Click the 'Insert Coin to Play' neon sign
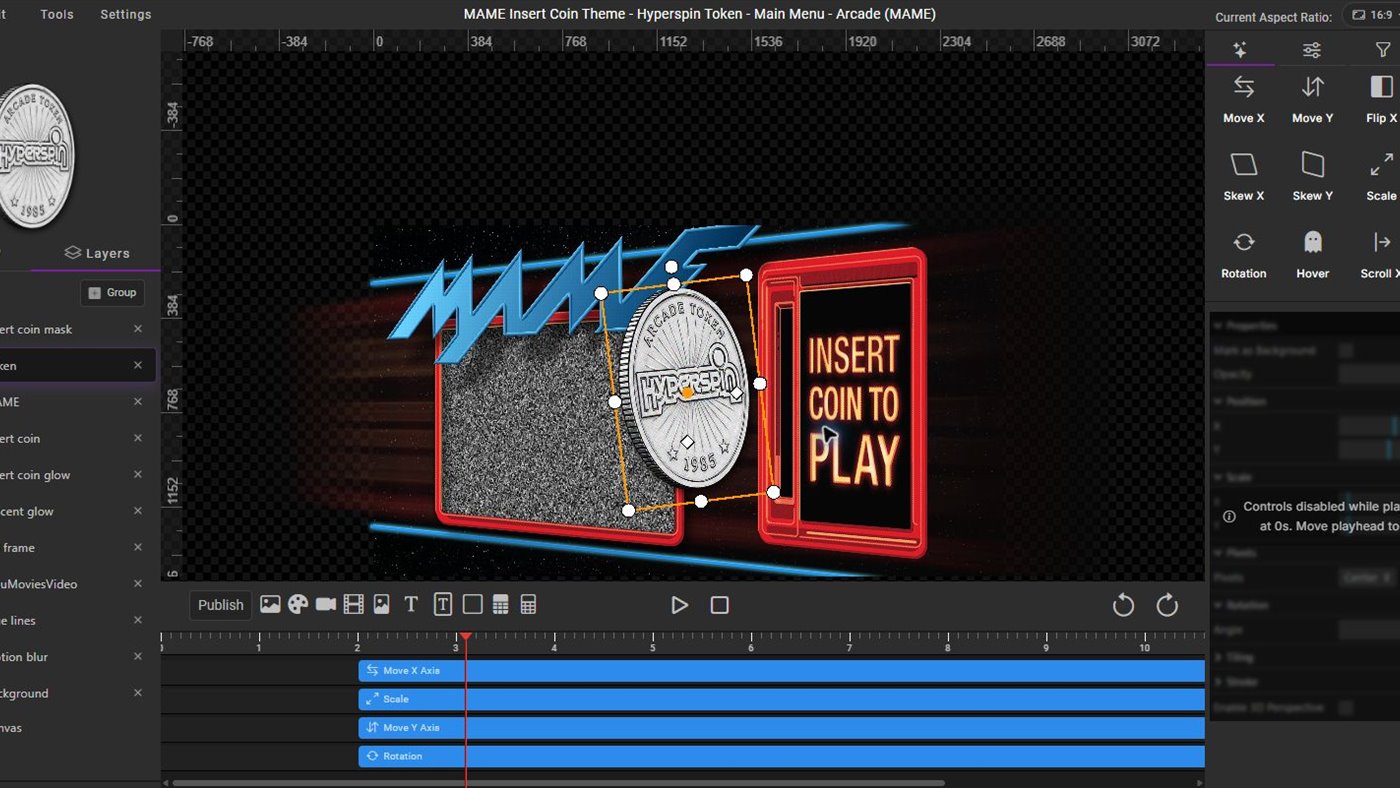The image size is (1400, 788). click(853, 412)
